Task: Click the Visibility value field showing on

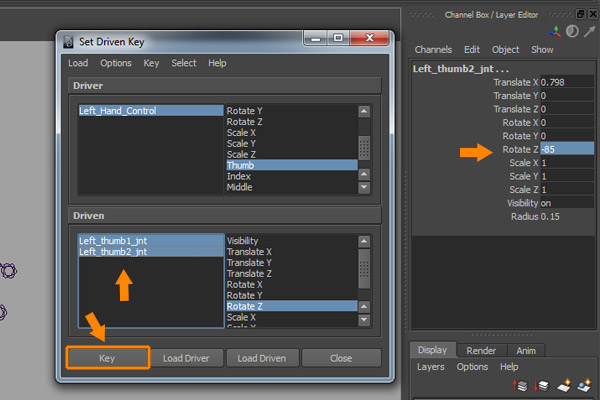Action: pyautogui.click(x=567, y=203)
